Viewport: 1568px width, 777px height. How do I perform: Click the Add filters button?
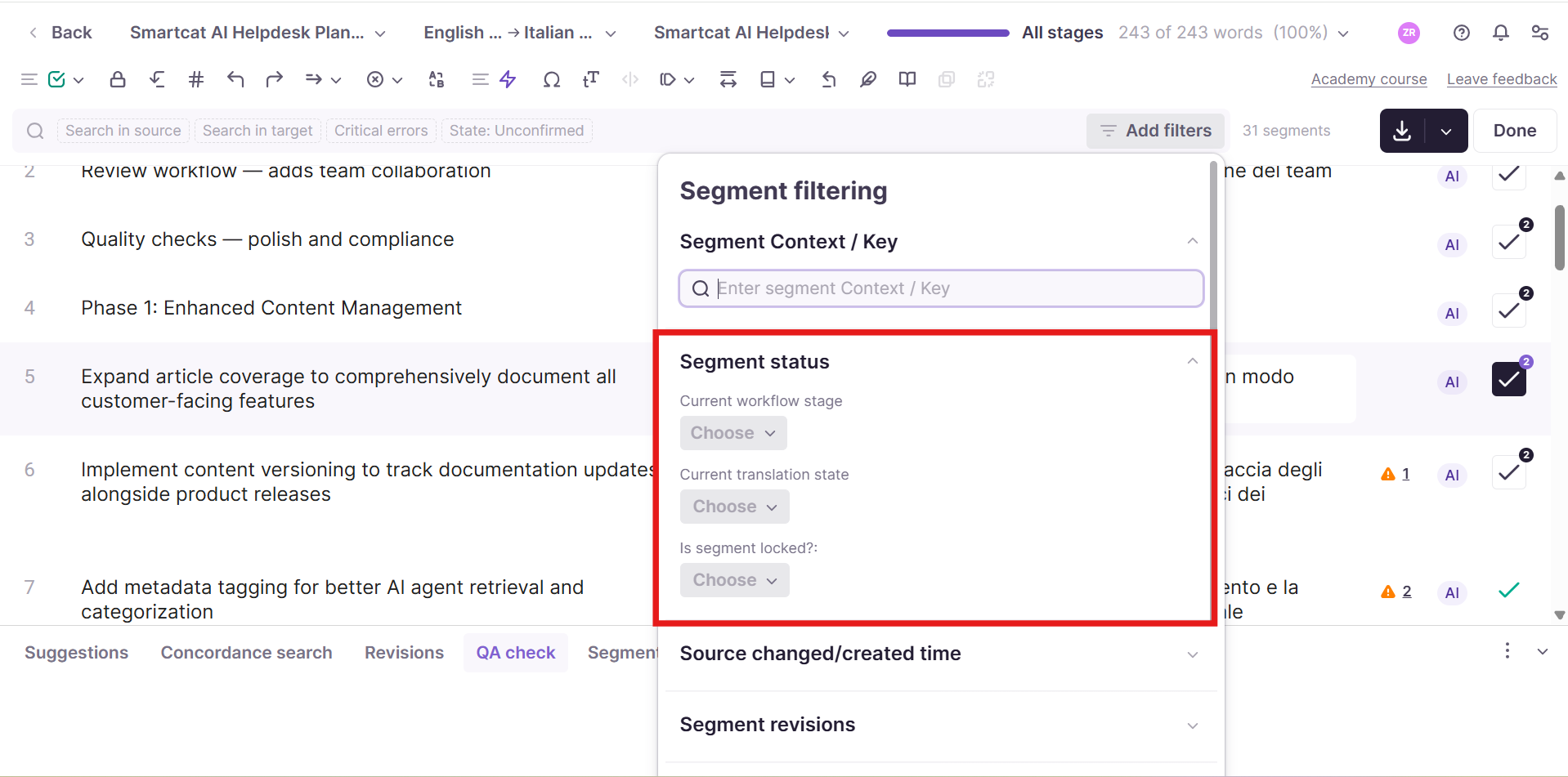(x=1155, y=131)
